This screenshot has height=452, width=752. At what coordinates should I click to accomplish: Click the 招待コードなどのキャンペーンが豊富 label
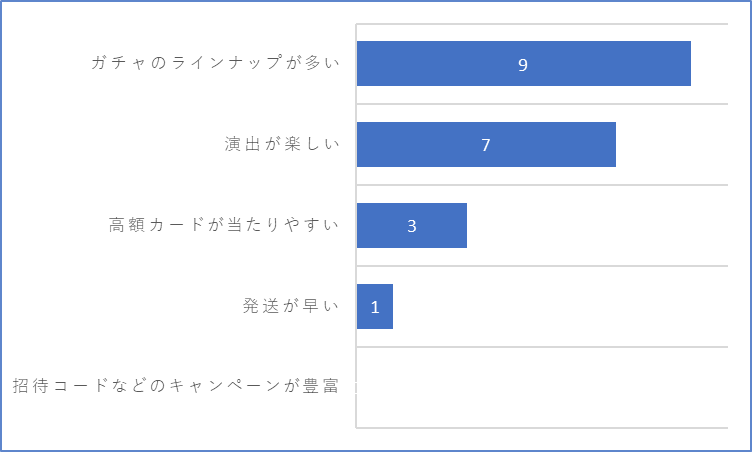(176, 386)
